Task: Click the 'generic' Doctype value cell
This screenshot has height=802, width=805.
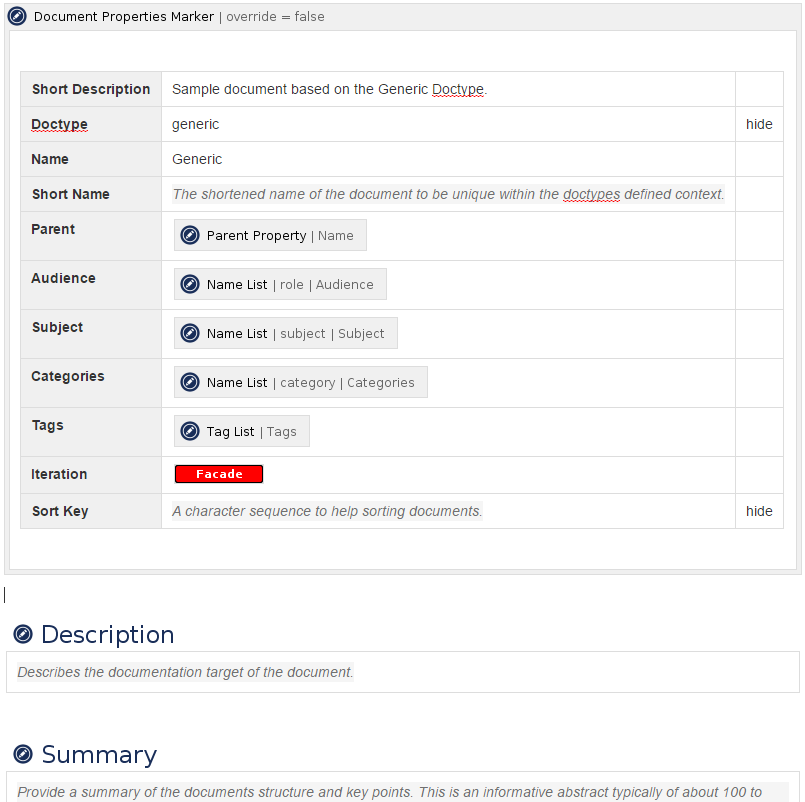Action: pyautogui.click(x=196, y=125)
